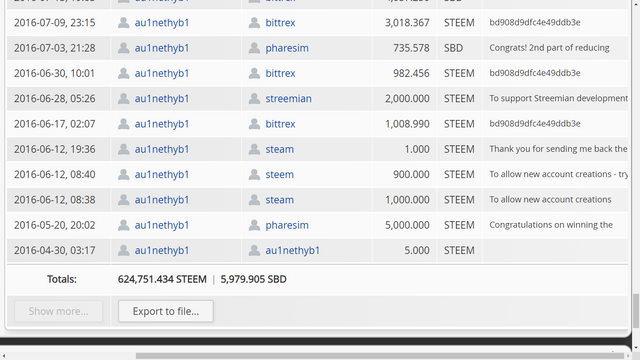640x360 pixels.
Task: Click avatar icon beside bittrex in 1,008.990 row
Action: coord(254,124)
